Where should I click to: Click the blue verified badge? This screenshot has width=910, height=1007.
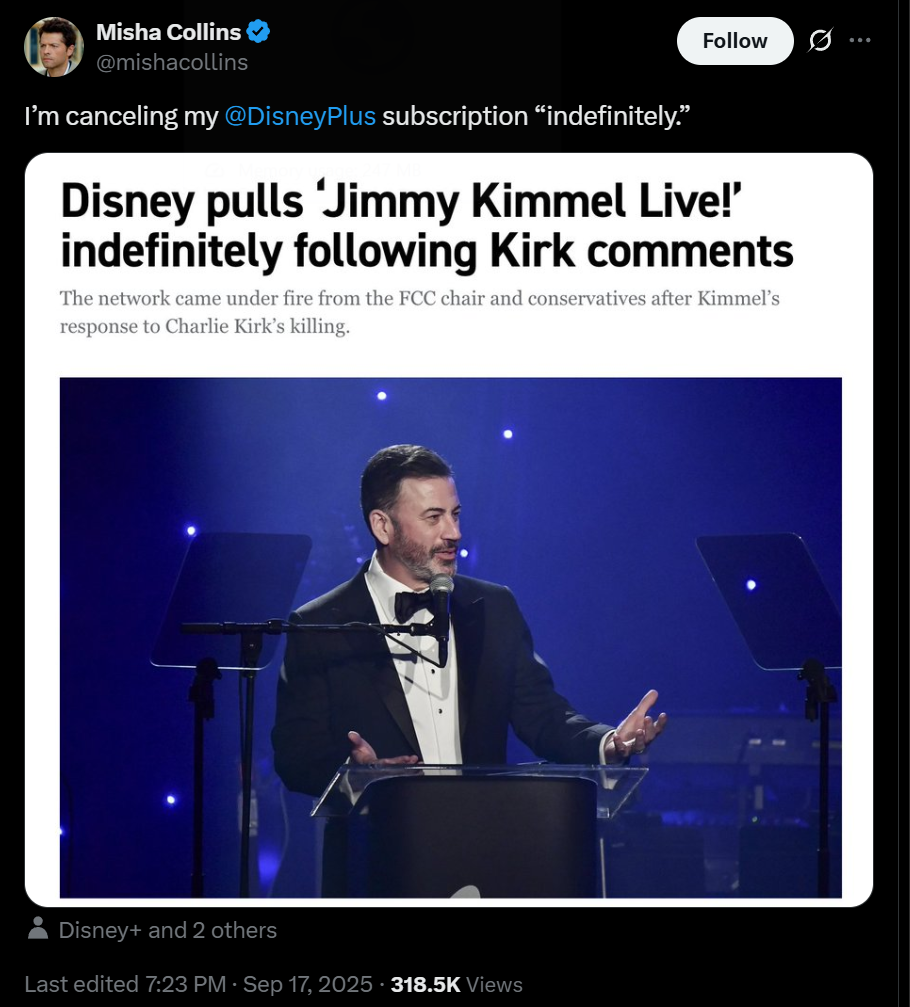pos(258,31)
